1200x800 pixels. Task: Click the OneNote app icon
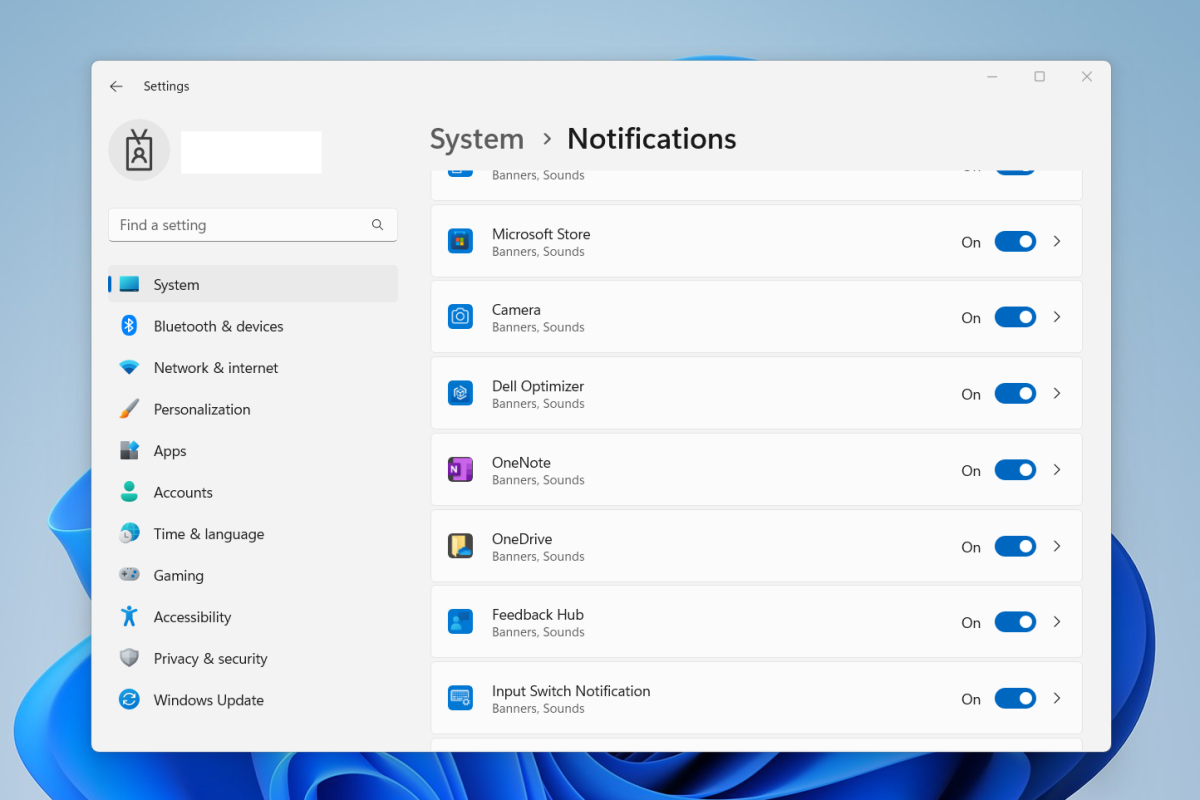[460, 469]
